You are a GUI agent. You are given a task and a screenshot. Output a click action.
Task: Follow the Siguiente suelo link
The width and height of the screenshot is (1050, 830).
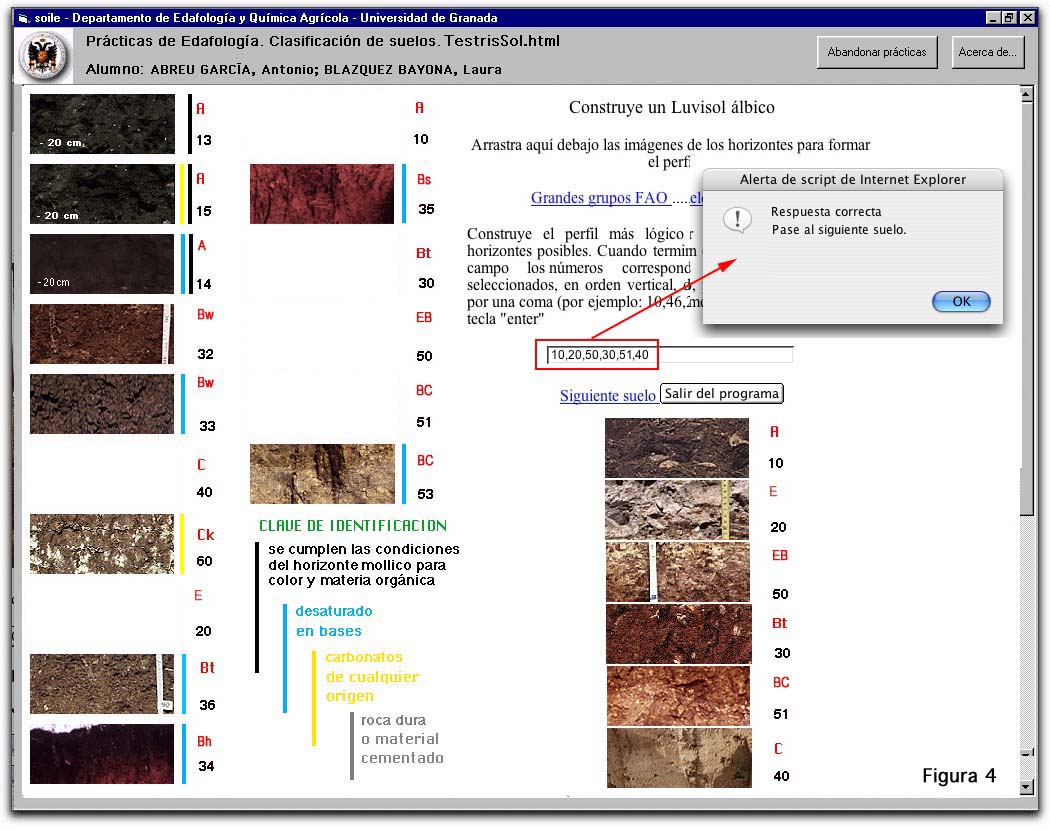[607, 396]
